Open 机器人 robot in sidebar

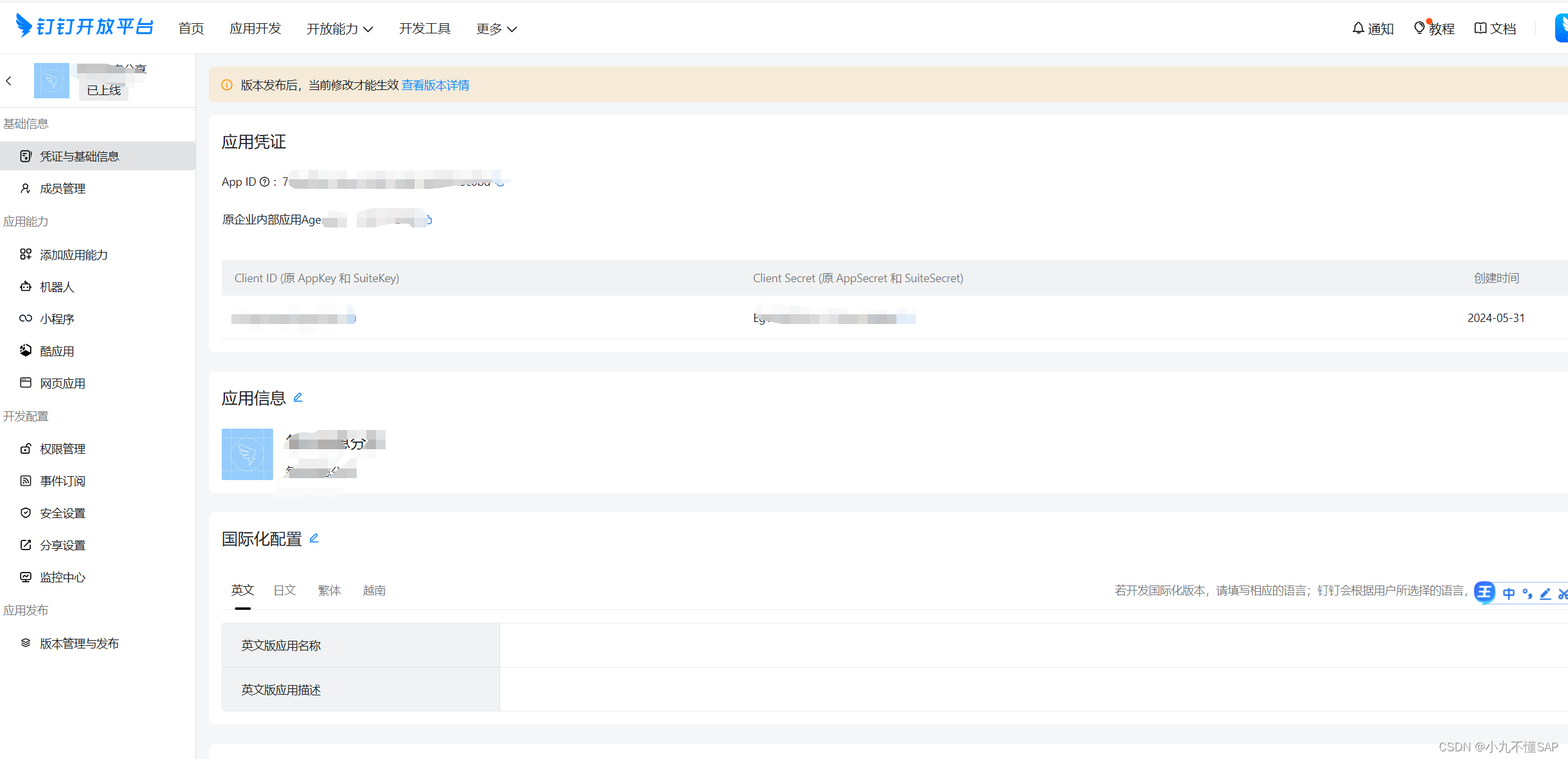tap(57, 287)
